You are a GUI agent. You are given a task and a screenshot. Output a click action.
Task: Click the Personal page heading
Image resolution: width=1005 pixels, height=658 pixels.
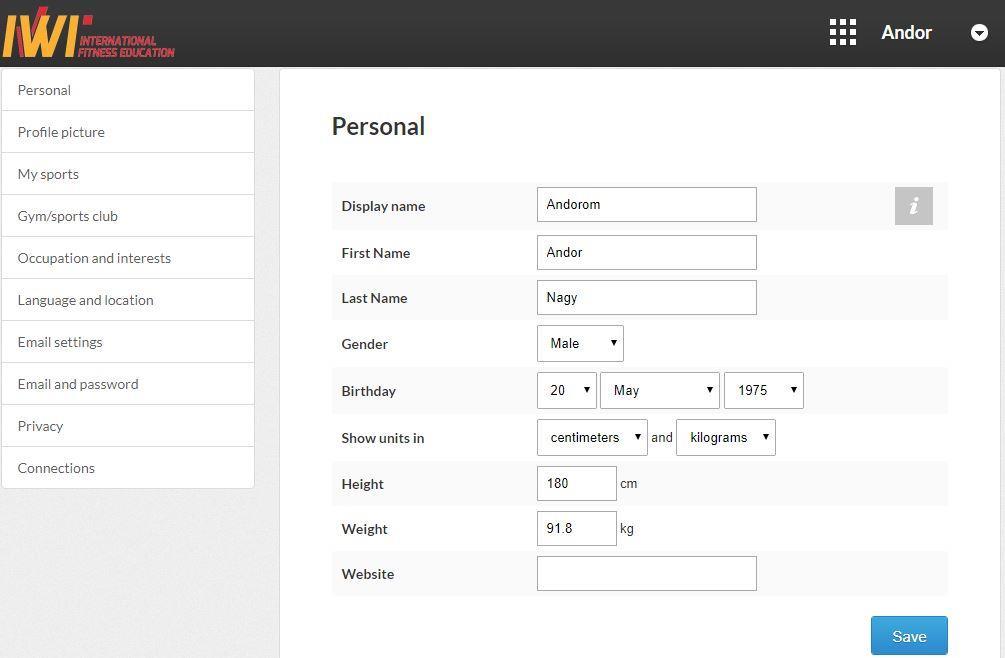(378, 126)
